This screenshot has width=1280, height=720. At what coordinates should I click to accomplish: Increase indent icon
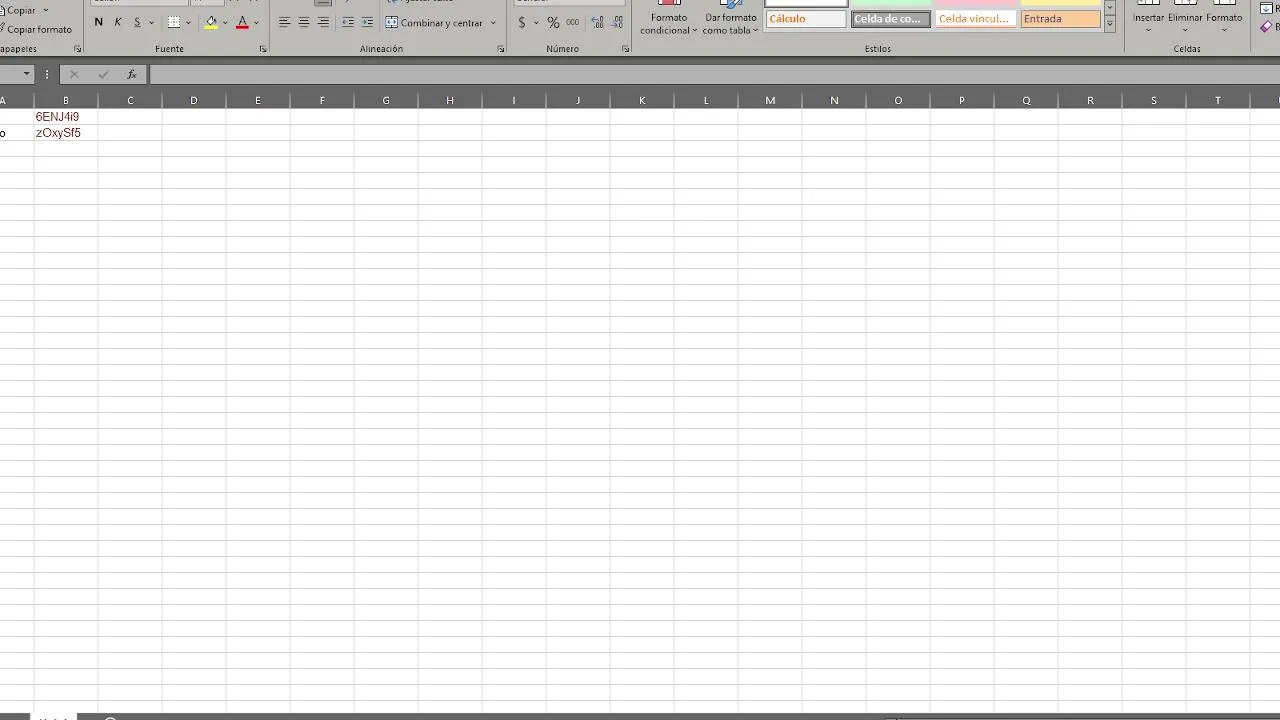(367, 22)
